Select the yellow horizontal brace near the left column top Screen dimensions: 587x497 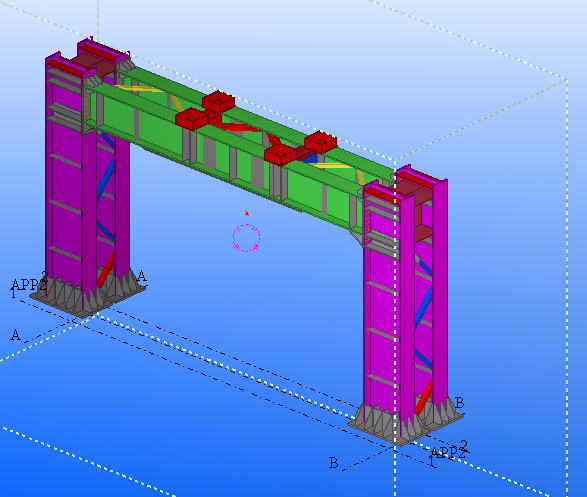[140, 88]
